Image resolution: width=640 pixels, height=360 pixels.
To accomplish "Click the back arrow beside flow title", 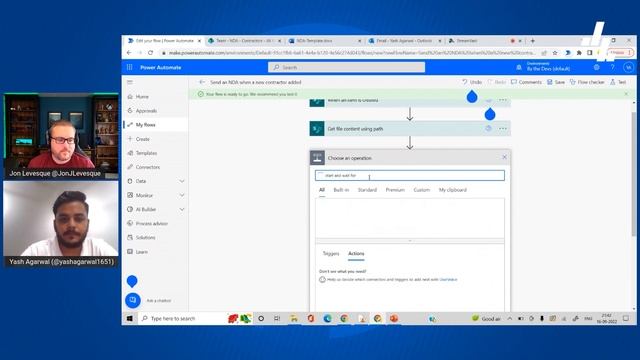I will point(202,82).
